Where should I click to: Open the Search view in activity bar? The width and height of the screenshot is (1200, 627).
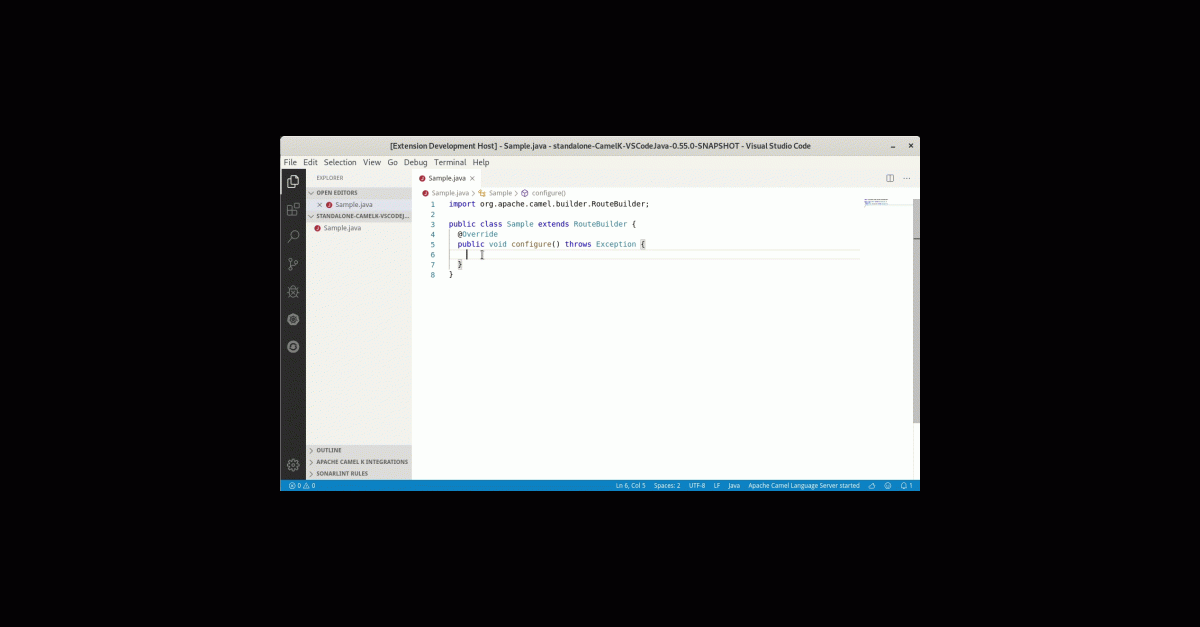click(293, 237)
